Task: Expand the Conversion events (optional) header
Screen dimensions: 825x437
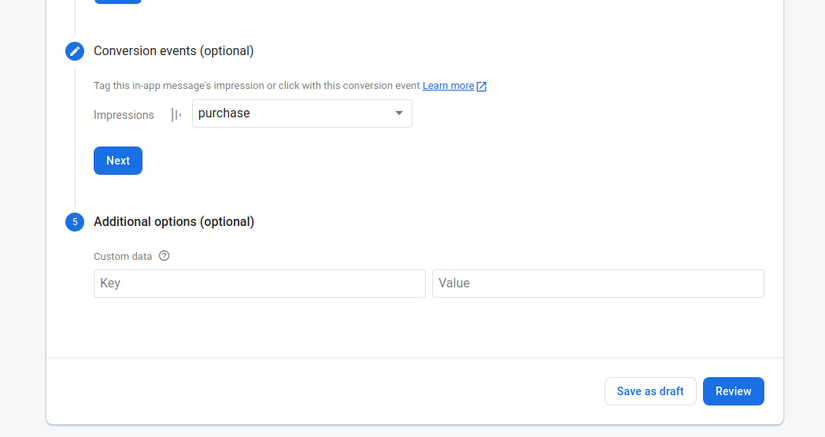Action: coord(173,51)
